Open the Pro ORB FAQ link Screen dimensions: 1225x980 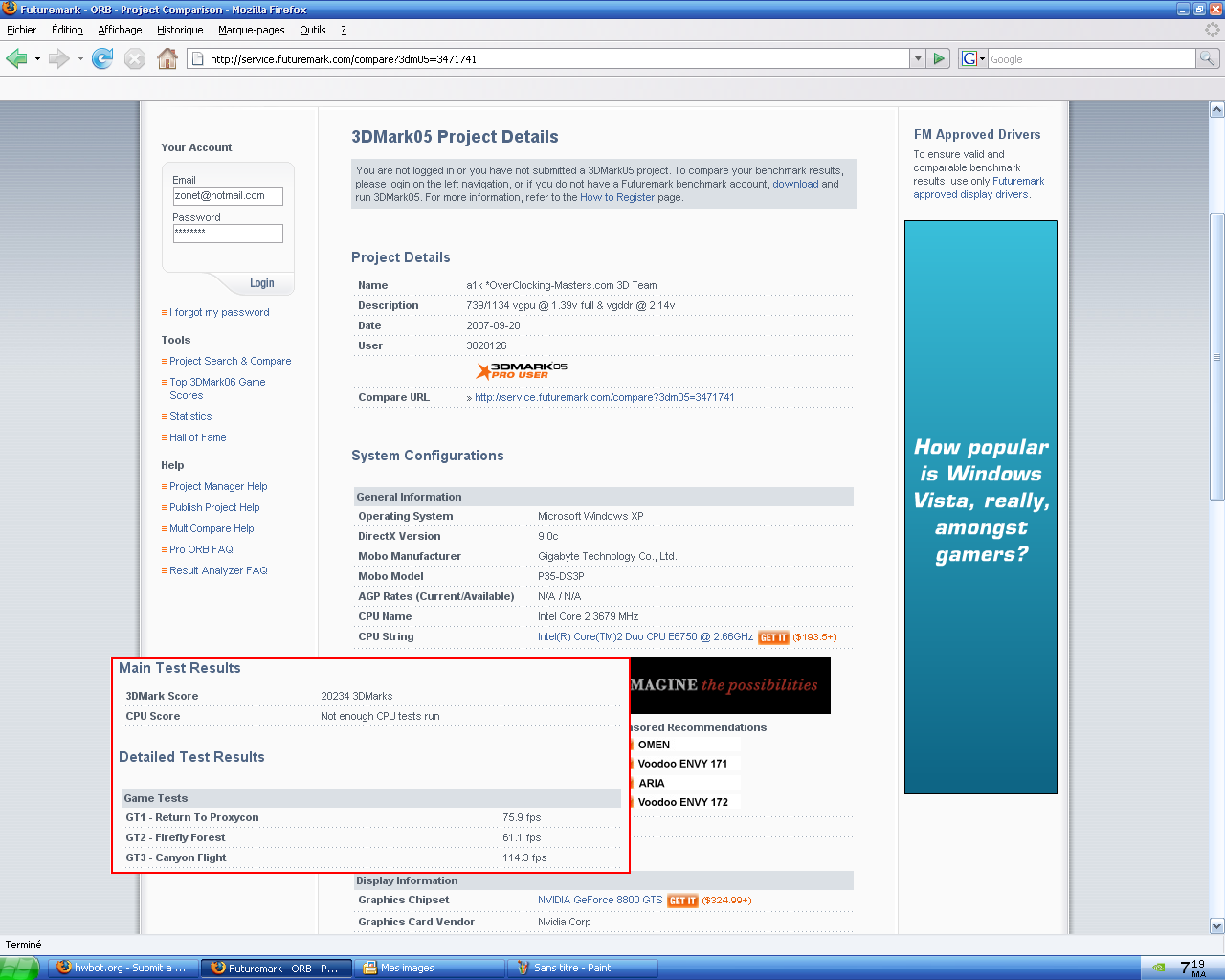click(201, 549)
